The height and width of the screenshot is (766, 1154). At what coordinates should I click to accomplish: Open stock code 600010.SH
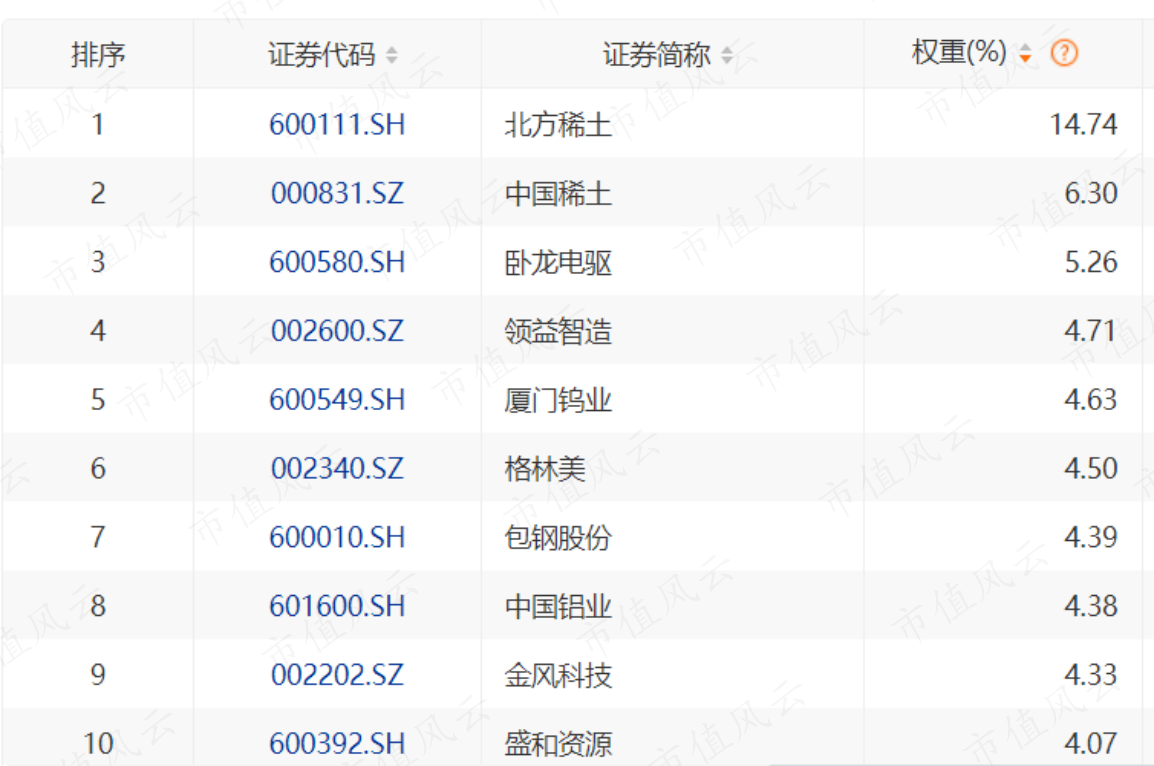pos(337,537)
